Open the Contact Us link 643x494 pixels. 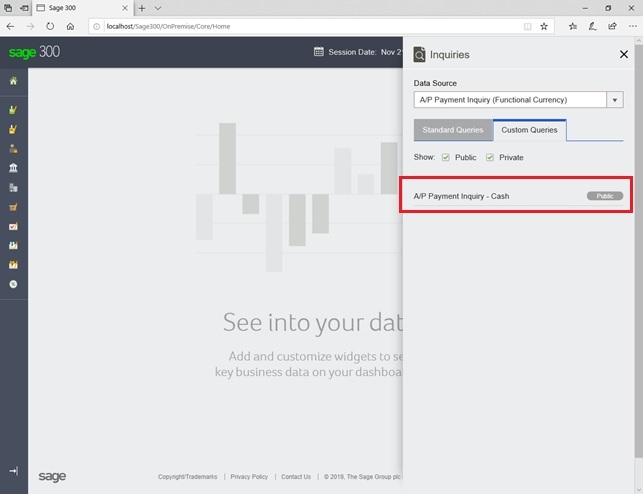point(296,477)
